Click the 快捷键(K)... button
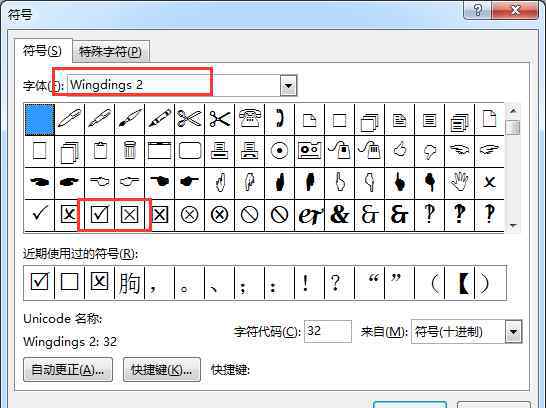This screenshot has width=546, height=408. [162, 370]
